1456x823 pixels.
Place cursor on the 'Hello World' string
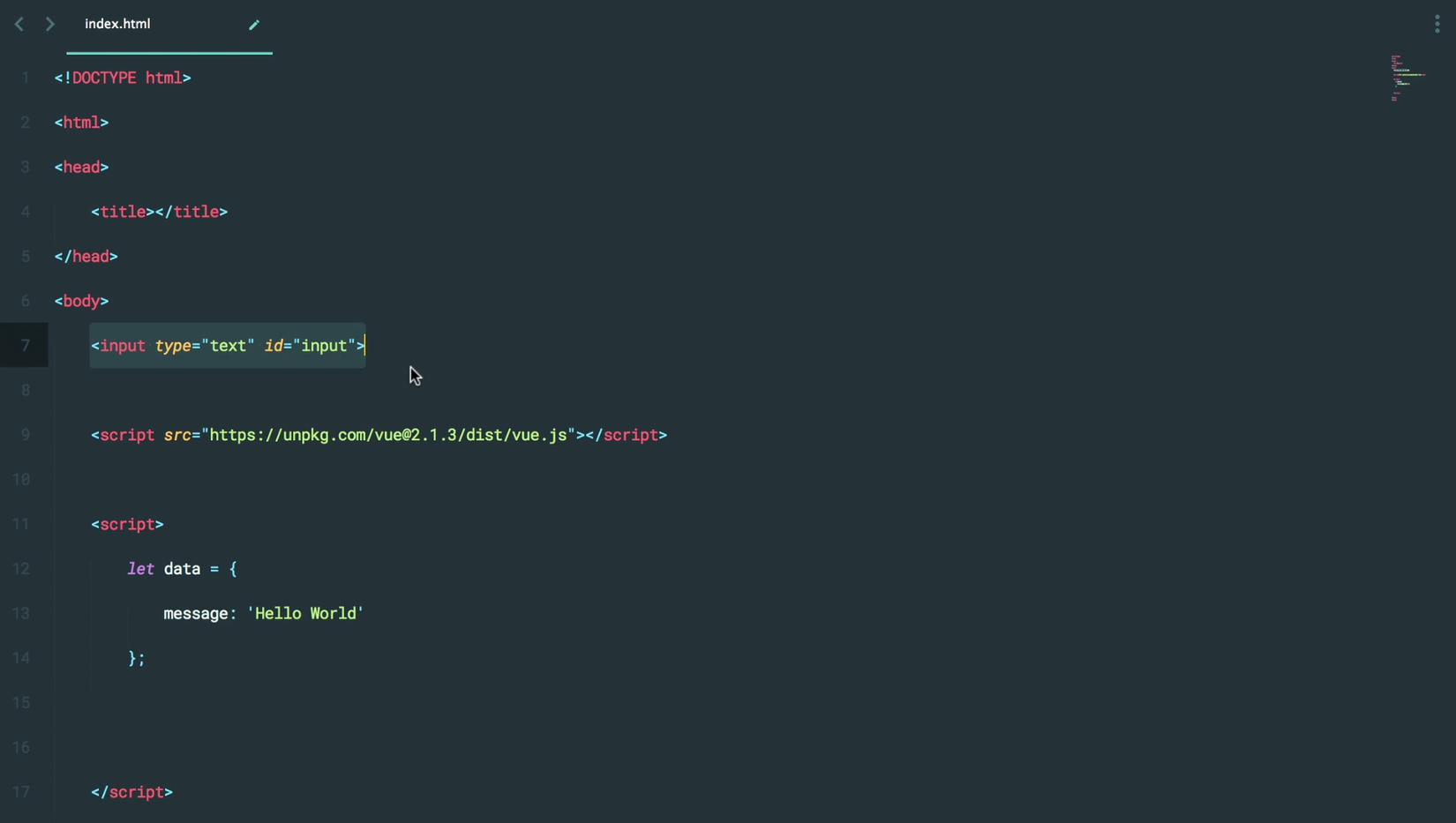click(x=305, y=613)
